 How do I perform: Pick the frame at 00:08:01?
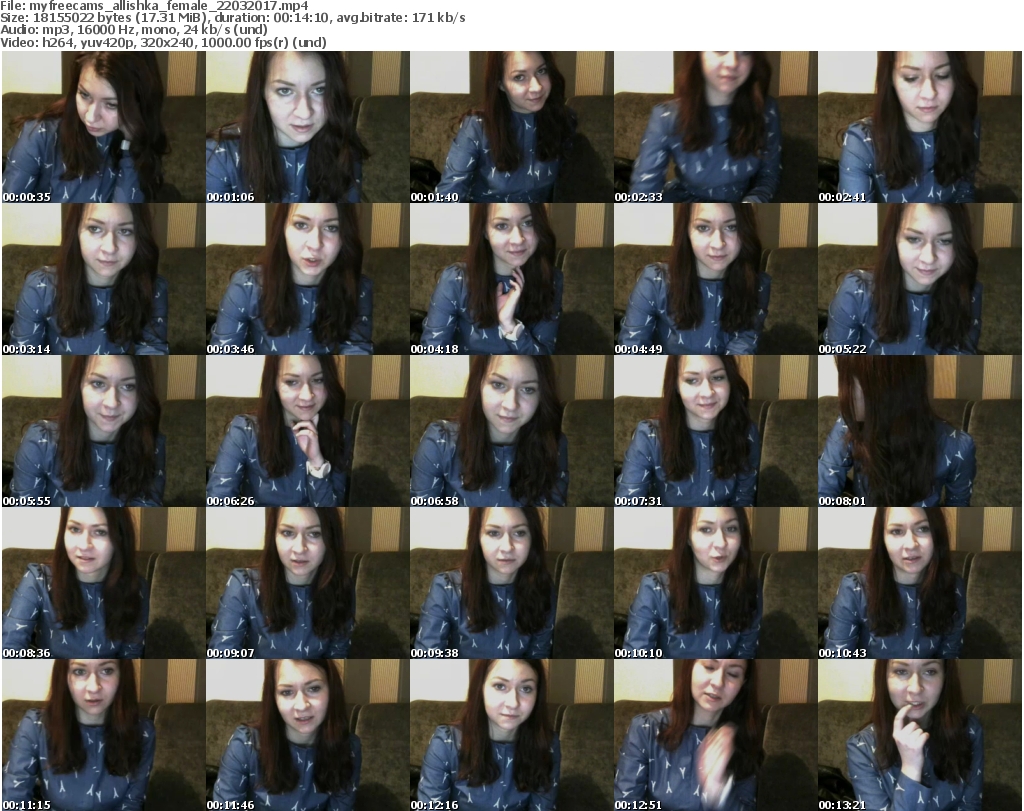(x=920, y=432)
